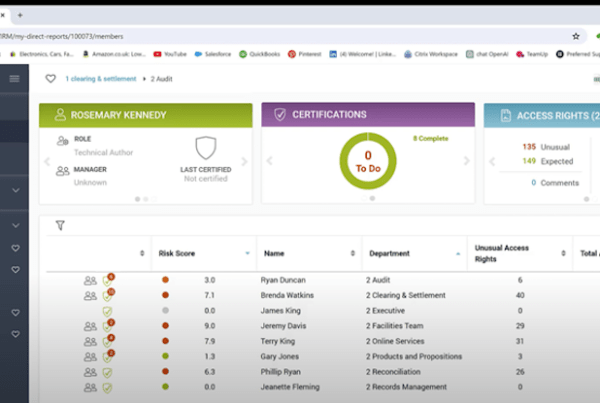This screenshot has width=600, height=403.
Task: Bookmark this page with the browser star
Action: [x=576, y=35]
